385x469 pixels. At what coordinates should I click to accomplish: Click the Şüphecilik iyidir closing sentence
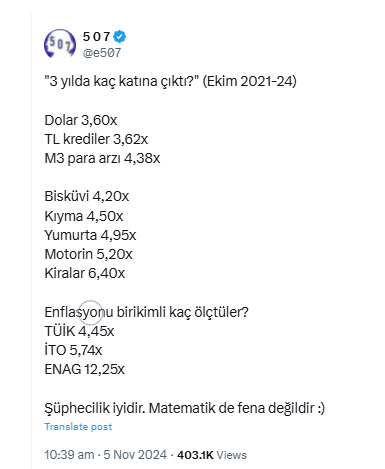coord(185,408)
